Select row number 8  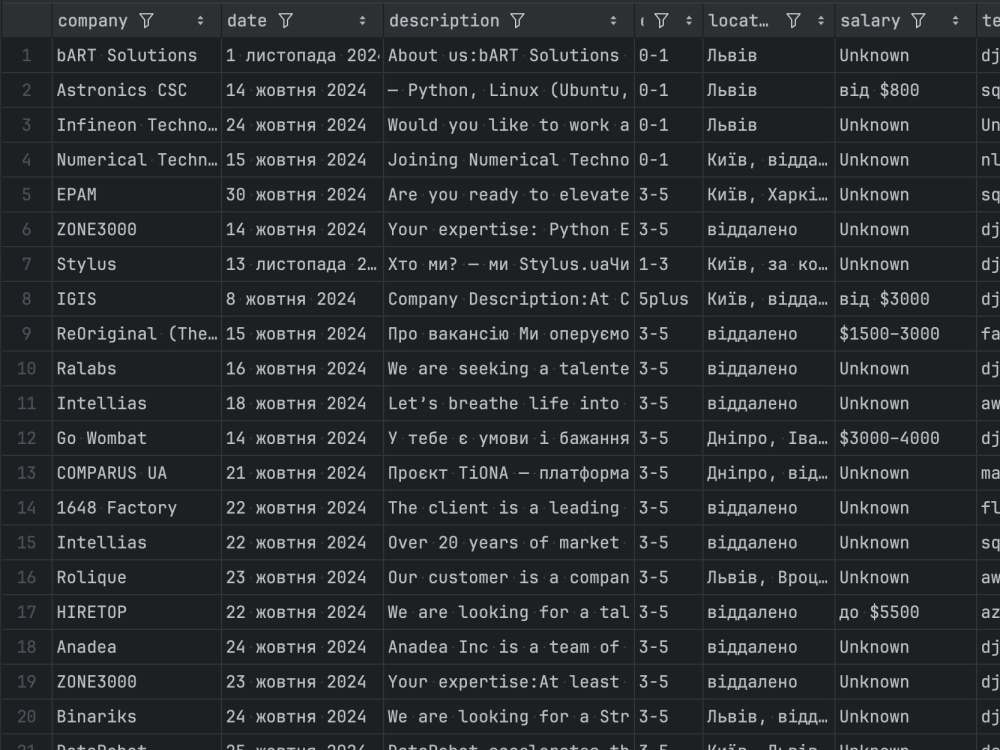pos(26,299)
